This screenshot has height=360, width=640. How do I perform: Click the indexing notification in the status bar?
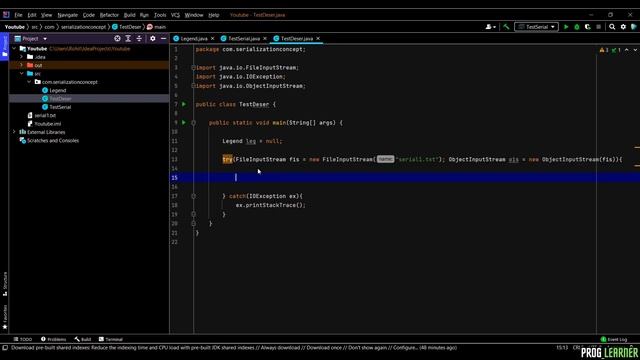(234, 348)
